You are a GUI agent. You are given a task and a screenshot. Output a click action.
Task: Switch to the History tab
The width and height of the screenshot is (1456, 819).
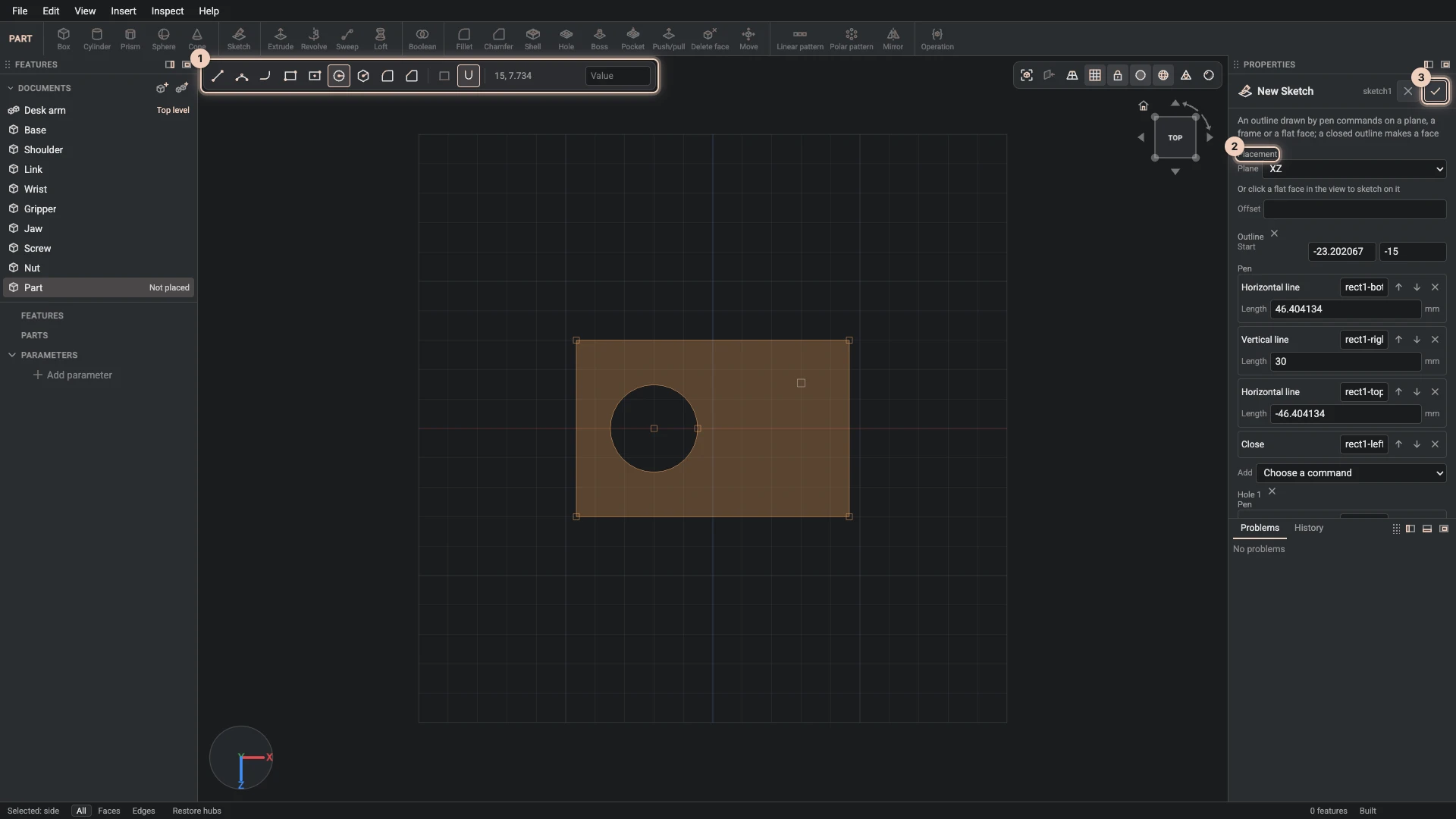(x=1309, y=528)
